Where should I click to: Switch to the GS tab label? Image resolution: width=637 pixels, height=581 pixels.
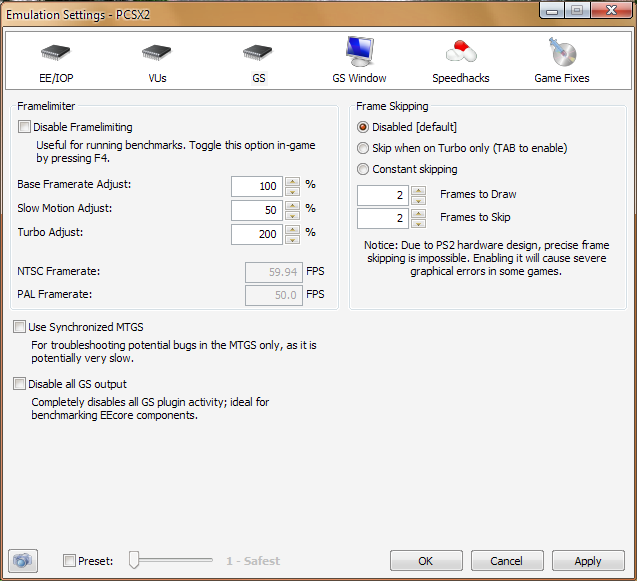click(259, 78)
